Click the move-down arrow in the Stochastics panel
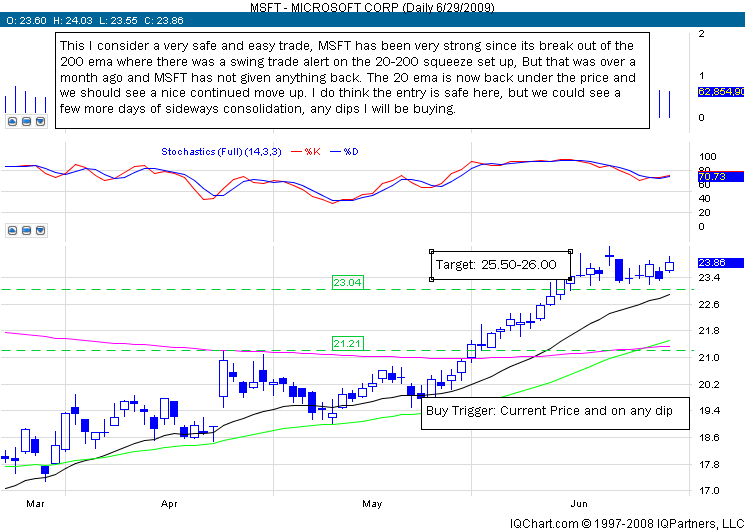This screenshot has width=745, height=530. click(41, 229)
